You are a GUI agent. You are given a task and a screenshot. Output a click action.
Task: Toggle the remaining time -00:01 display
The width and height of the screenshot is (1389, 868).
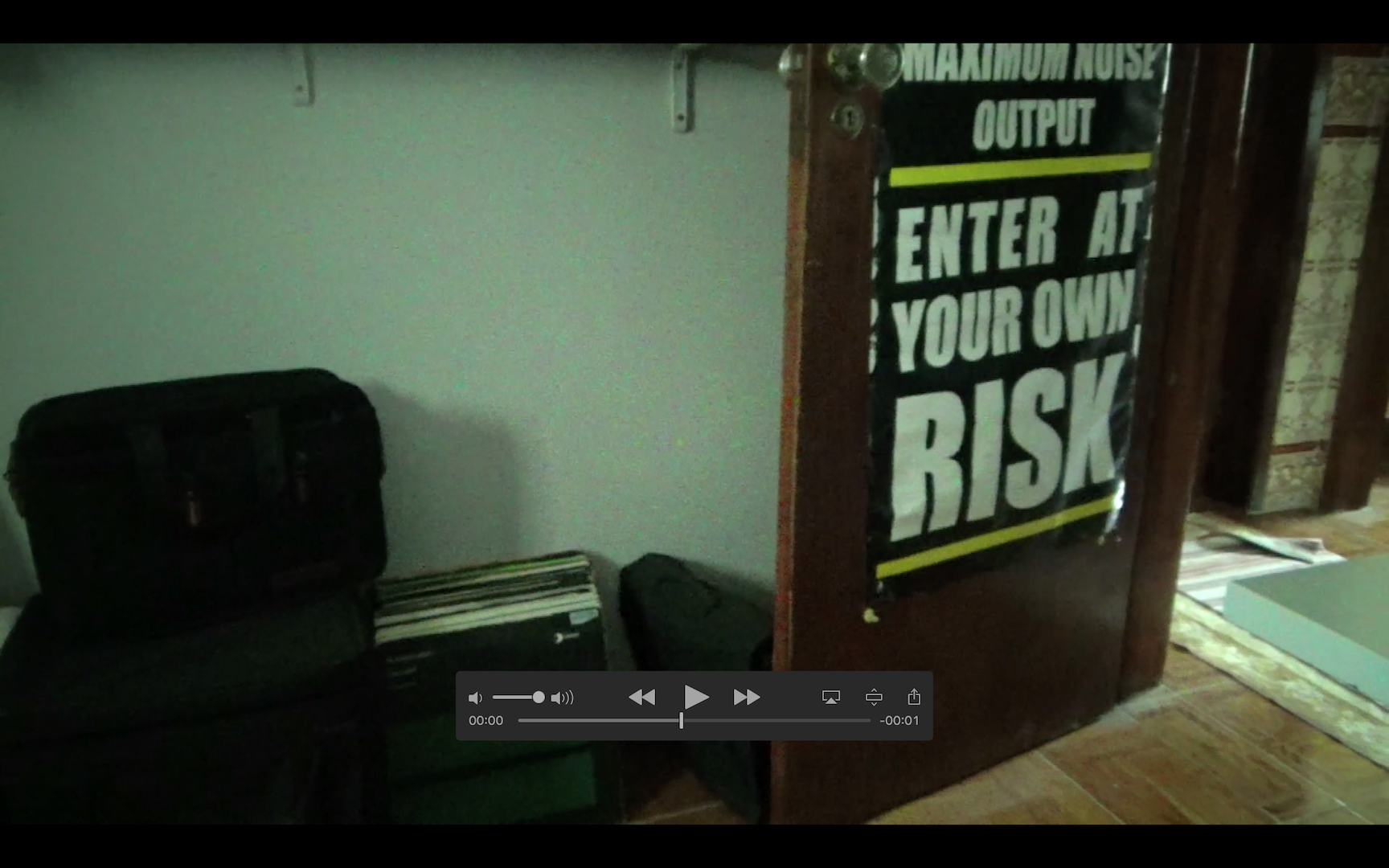click(x=899, y=720)
